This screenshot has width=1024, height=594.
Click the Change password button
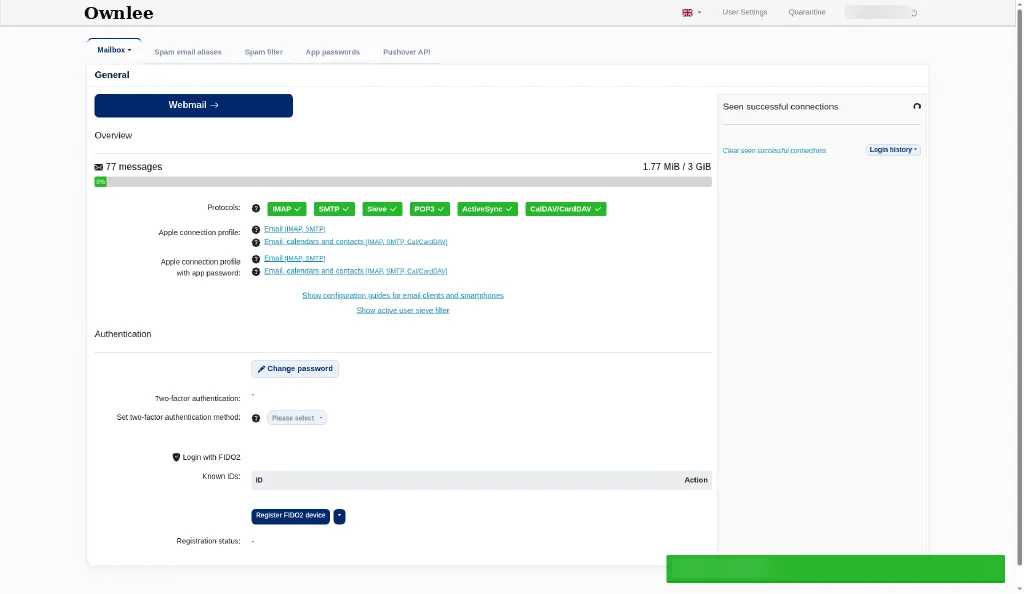295,369
